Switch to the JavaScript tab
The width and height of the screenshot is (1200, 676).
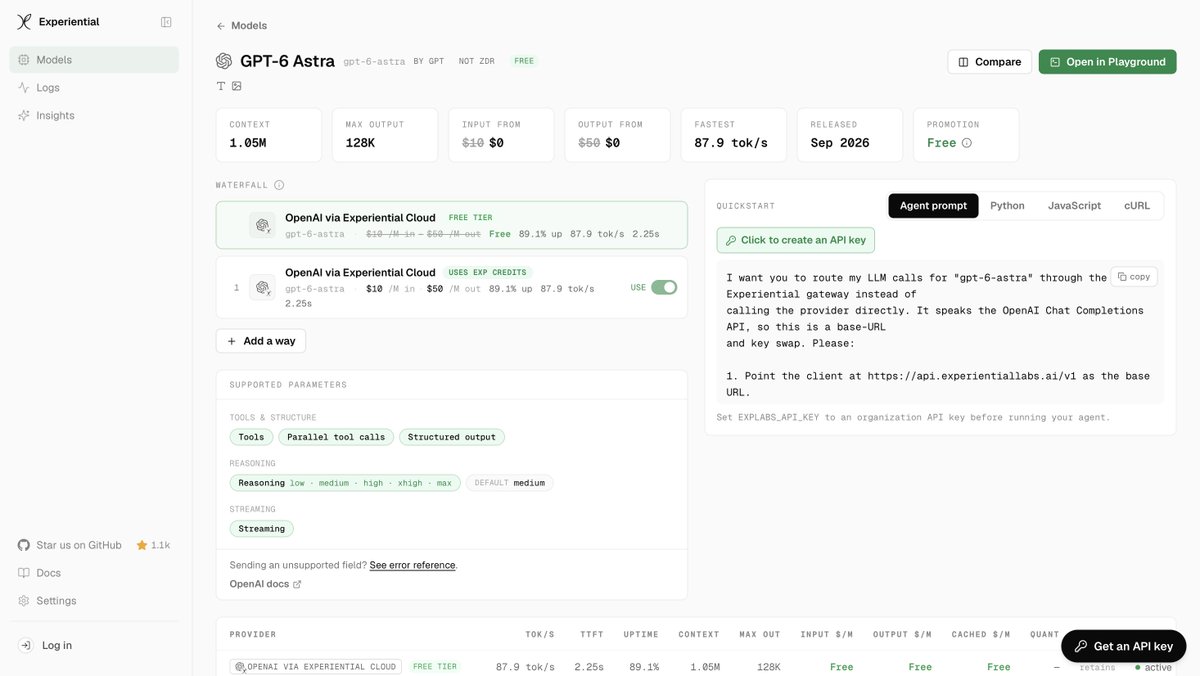[x=1074, y=206]
